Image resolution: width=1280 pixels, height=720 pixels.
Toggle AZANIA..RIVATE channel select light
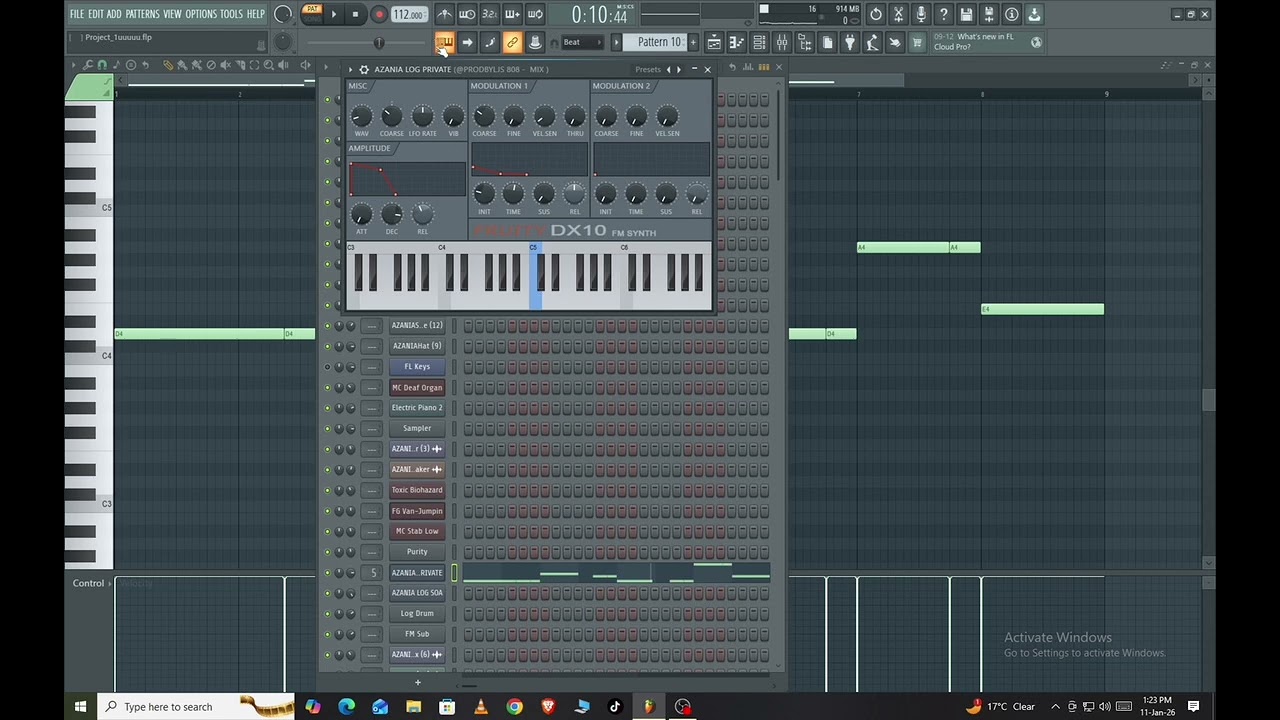(454, 572)
